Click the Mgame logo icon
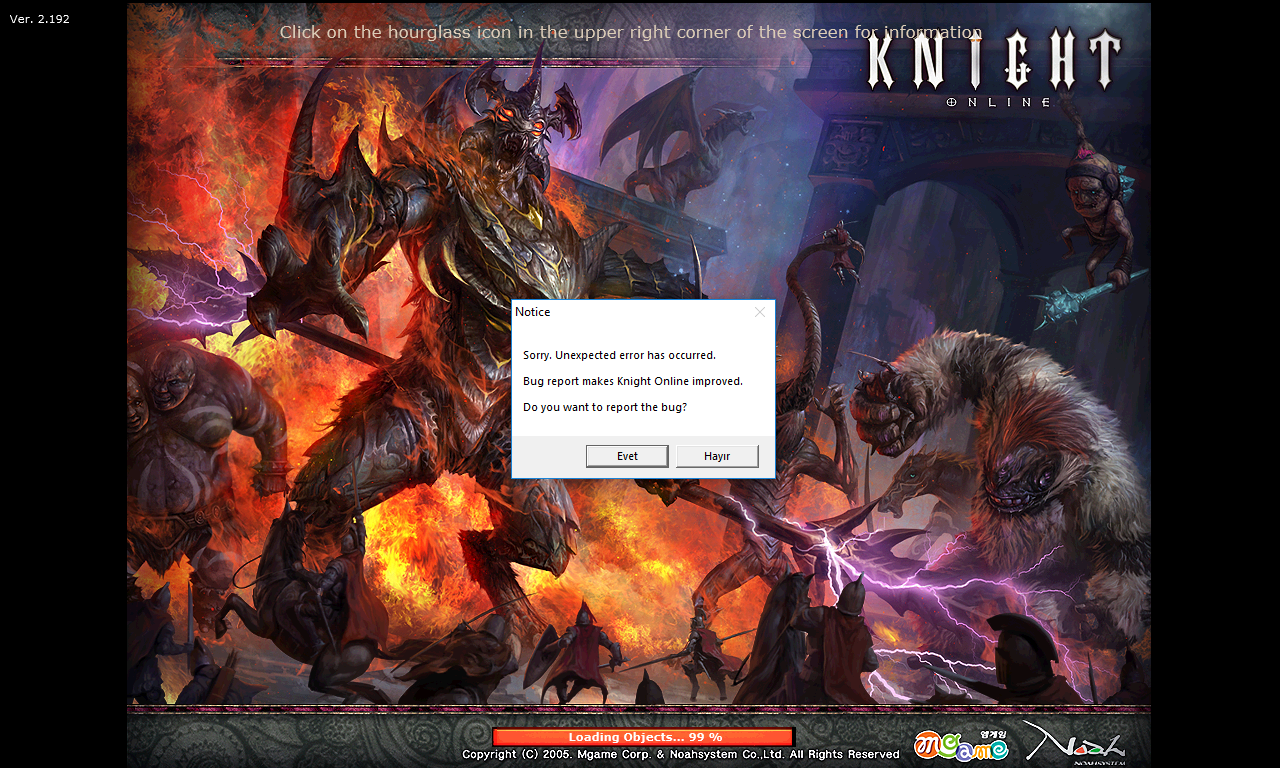 point(960,746)
